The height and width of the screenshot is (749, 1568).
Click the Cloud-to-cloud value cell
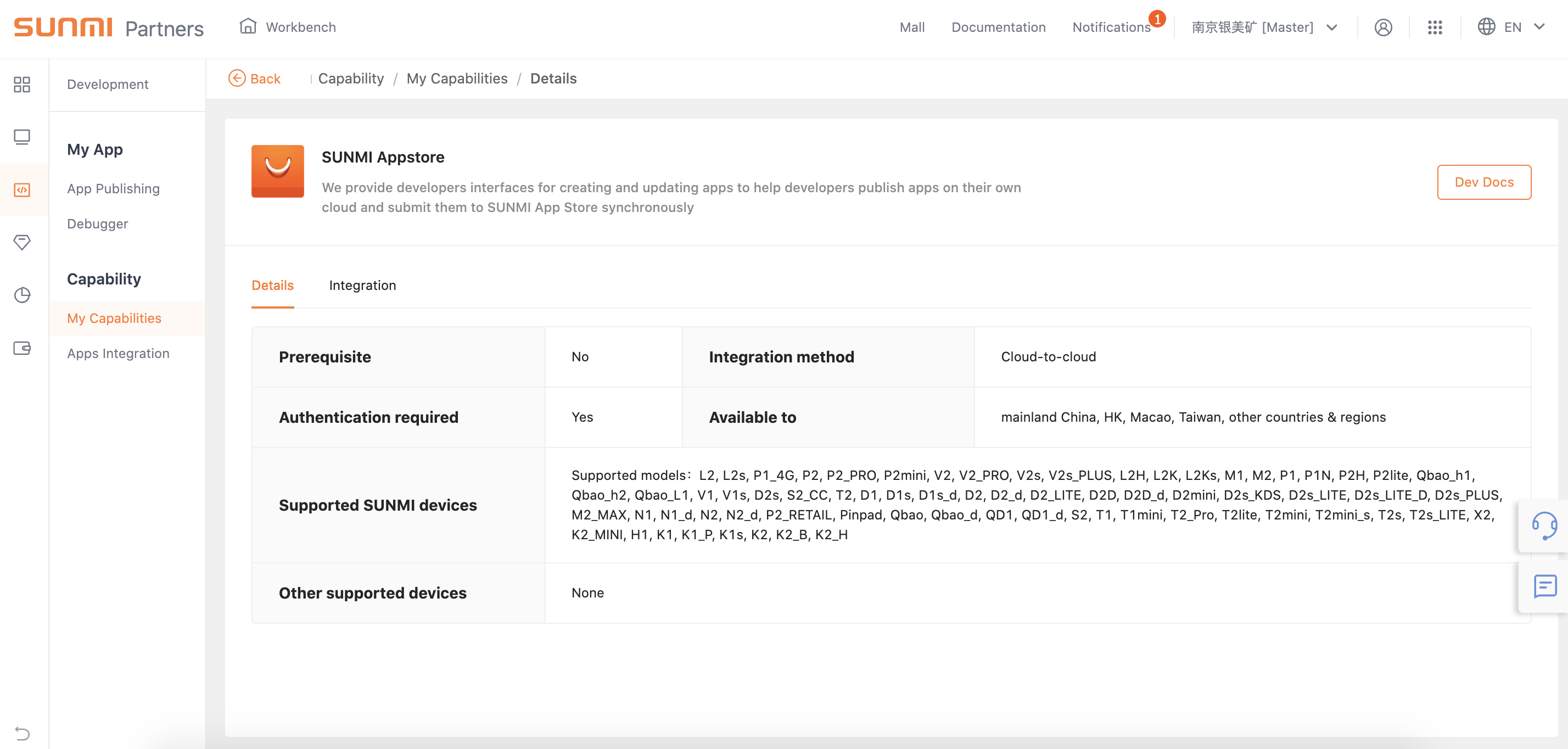click(x=1252, y=357)
